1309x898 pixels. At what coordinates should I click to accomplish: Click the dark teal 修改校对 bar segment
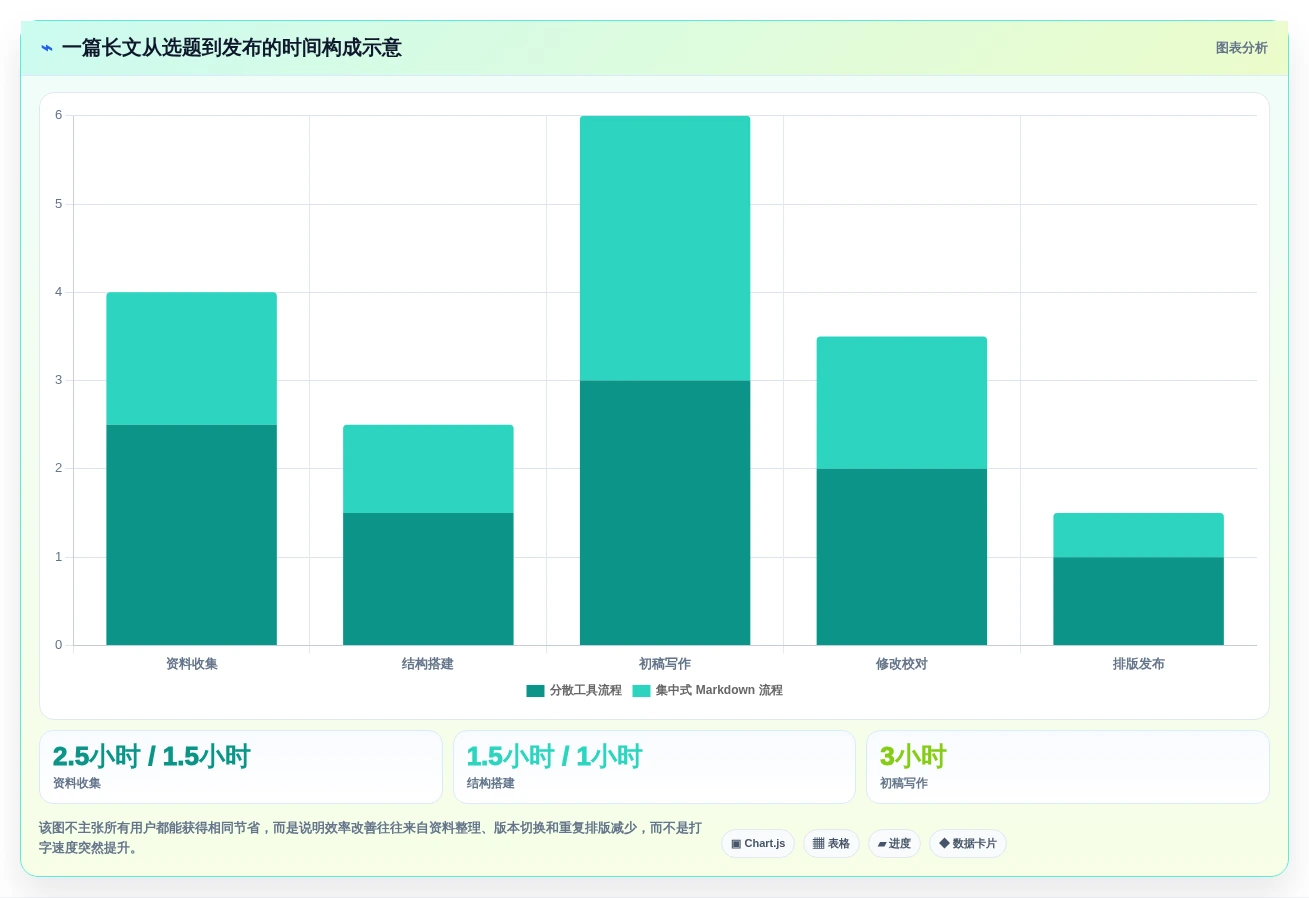[x=902, y=557]
